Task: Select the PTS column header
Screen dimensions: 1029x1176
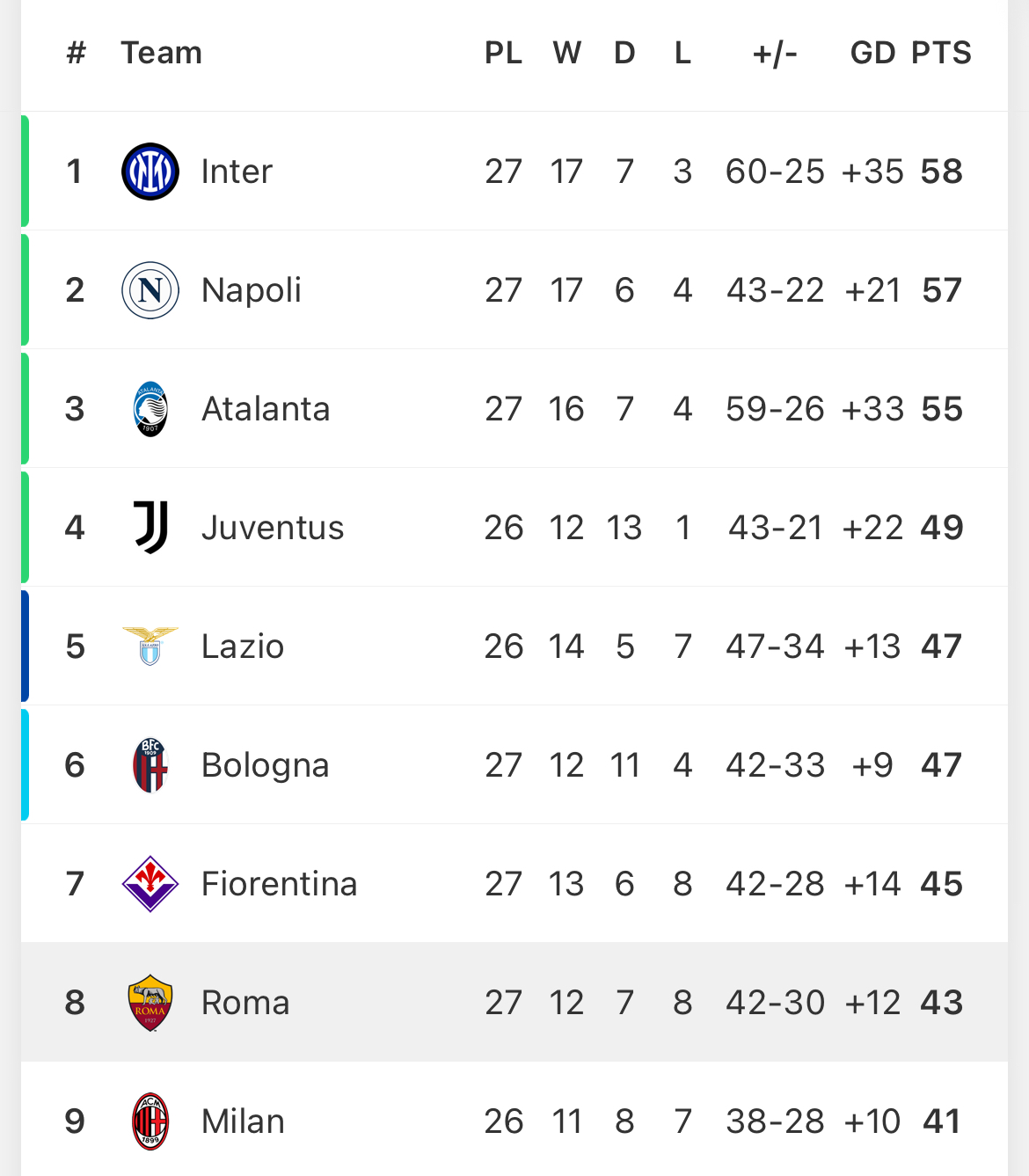Action: (941, 53)
